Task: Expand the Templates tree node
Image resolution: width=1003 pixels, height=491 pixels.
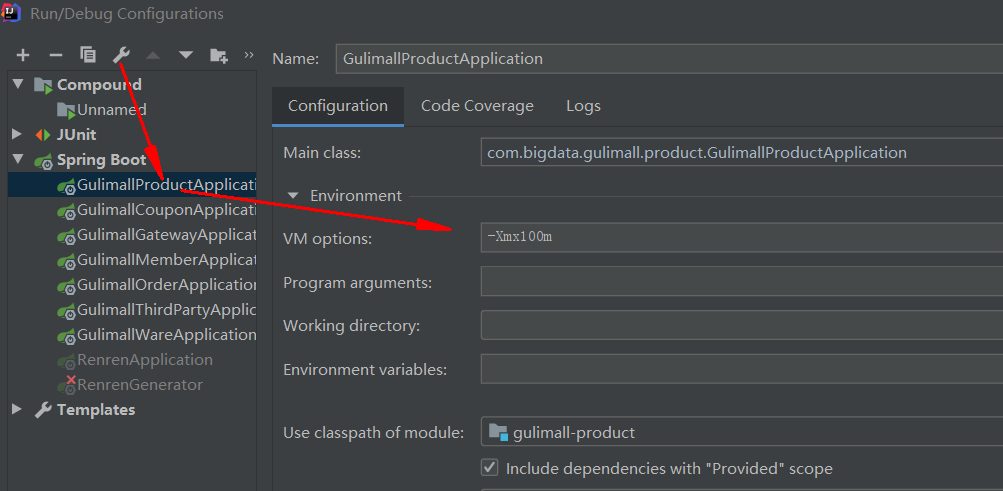Action: tap(17, 409)
